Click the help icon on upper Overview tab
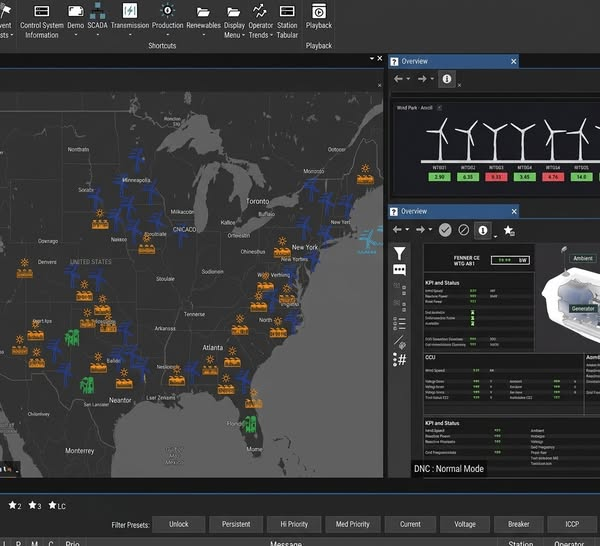This screenshot has height=546, width=600. tap(394, 62)
